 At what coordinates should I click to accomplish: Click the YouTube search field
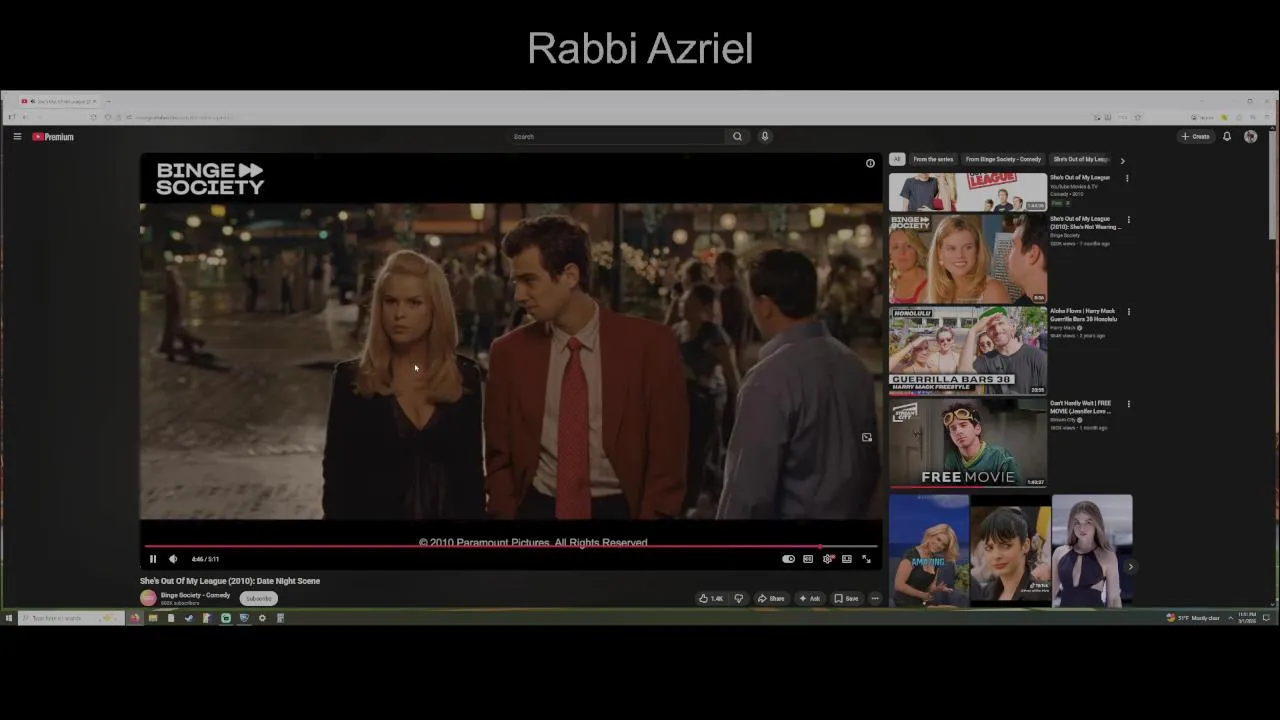(x=617, y=137)
